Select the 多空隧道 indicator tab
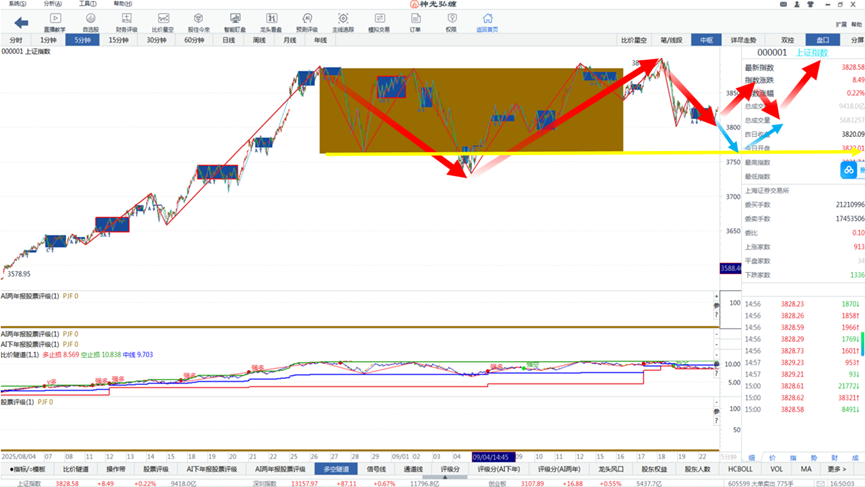This screenshot has height=487, width=865. 337,468
